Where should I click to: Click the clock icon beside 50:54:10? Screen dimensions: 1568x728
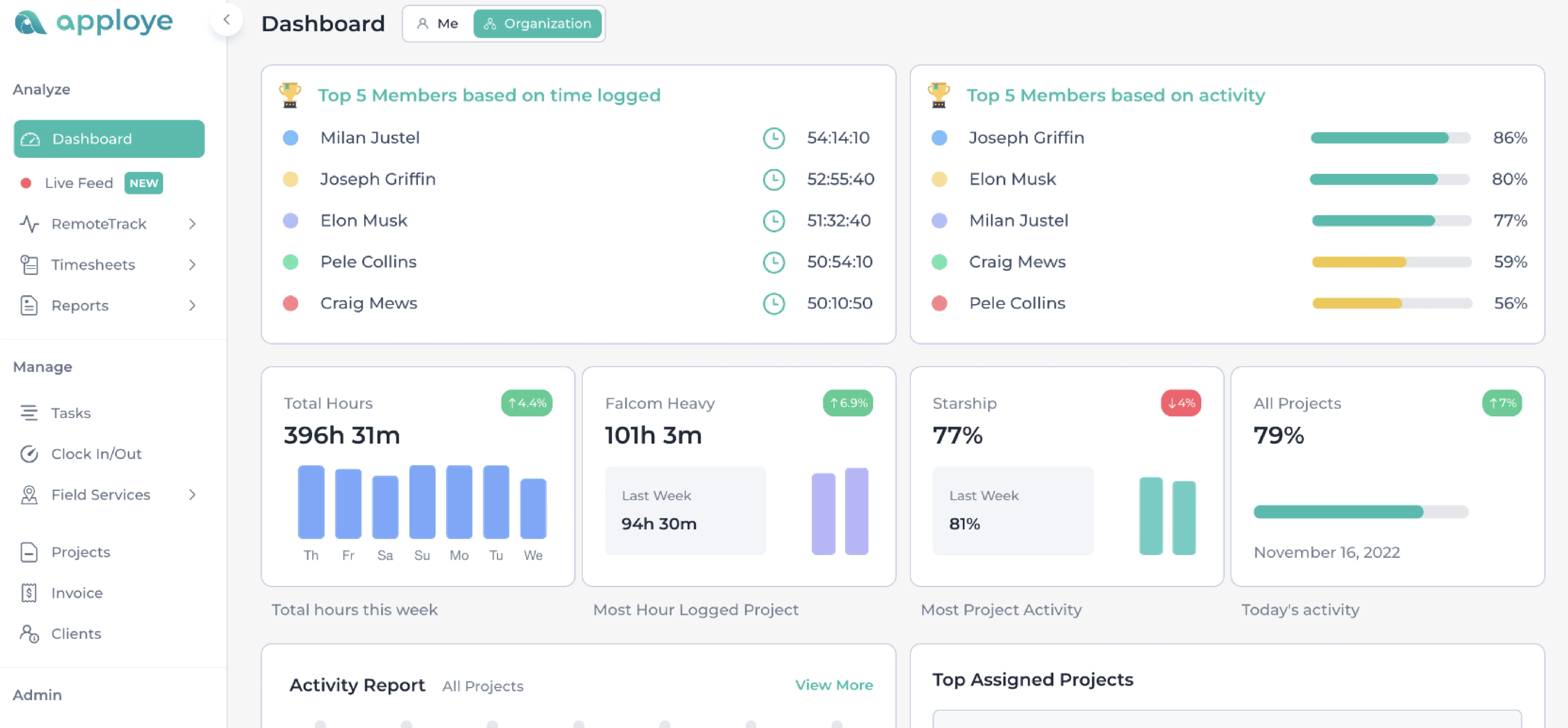pyautogui.click(x=774, y=262)
